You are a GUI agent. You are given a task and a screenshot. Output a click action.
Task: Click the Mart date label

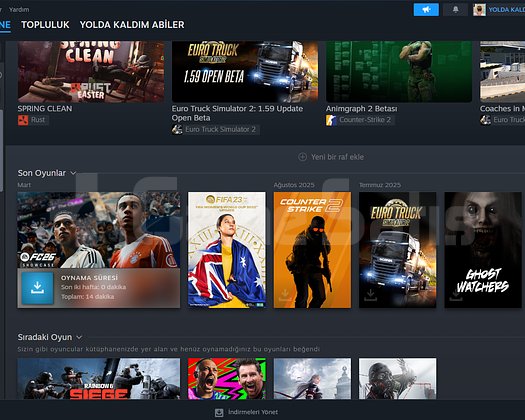coord(24,185)
